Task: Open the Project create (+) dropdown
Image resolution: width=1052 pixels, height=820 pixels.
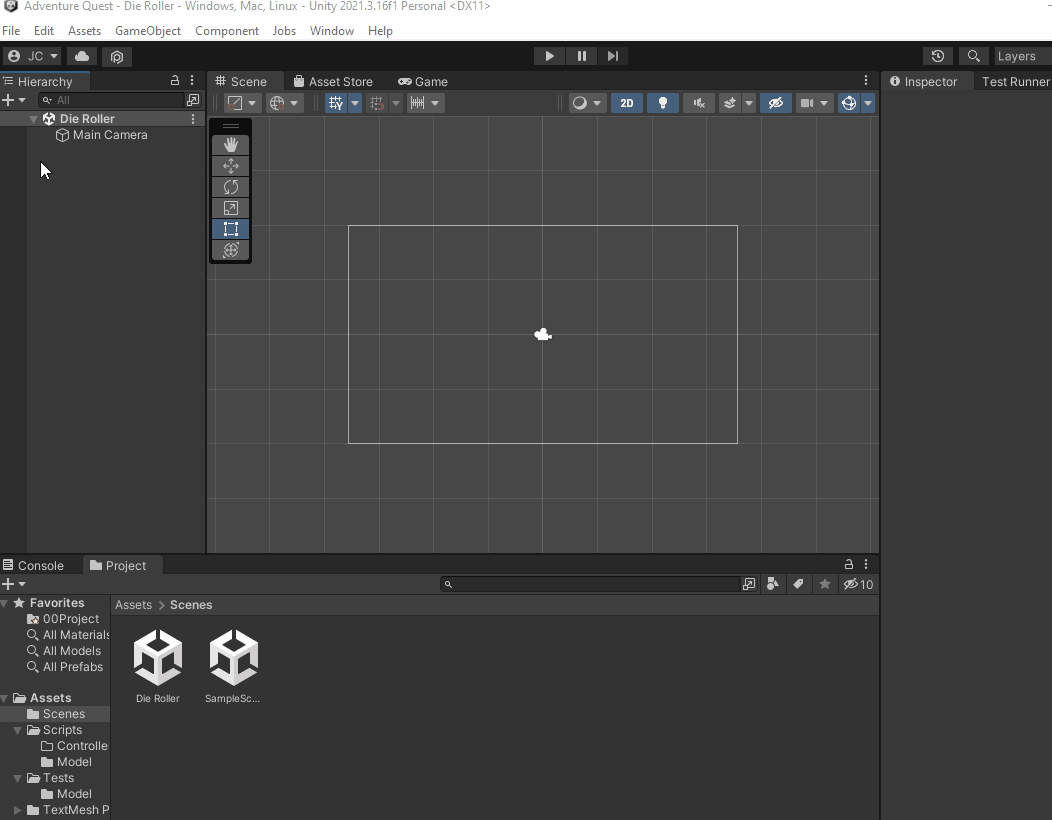Action: 13,584
